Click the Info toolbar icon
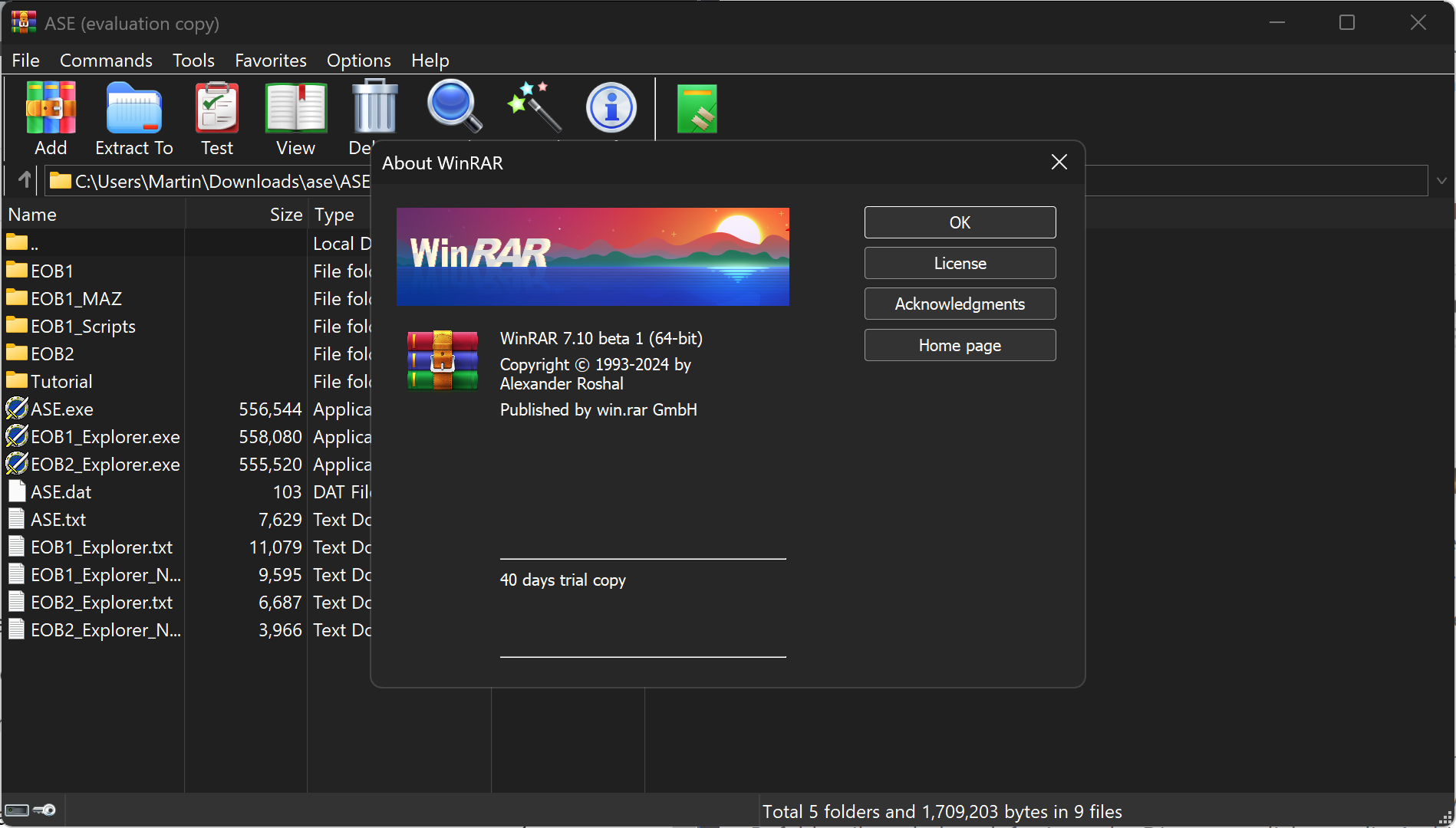This screenshot has height=828, width=1456. point(611,107)
